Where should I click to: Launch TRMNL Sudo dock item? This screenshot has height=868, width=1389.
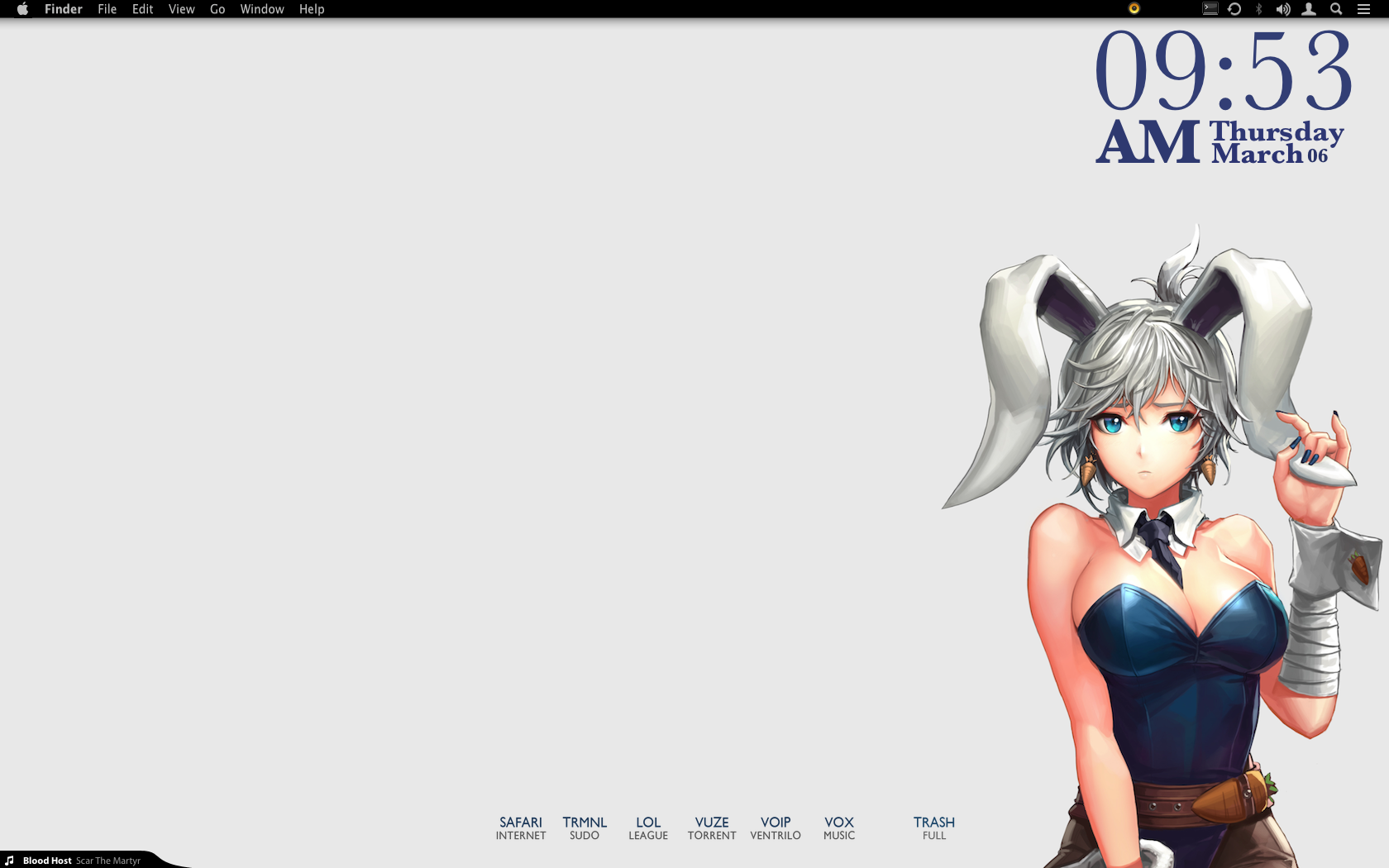(x=585, y=828)
